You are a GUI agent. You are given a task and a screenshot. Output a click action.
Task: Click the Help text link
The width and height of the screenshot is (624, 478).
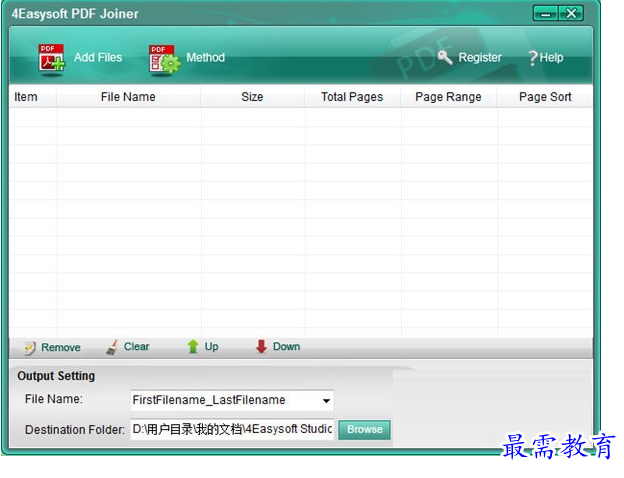click(x=551, y=58)
